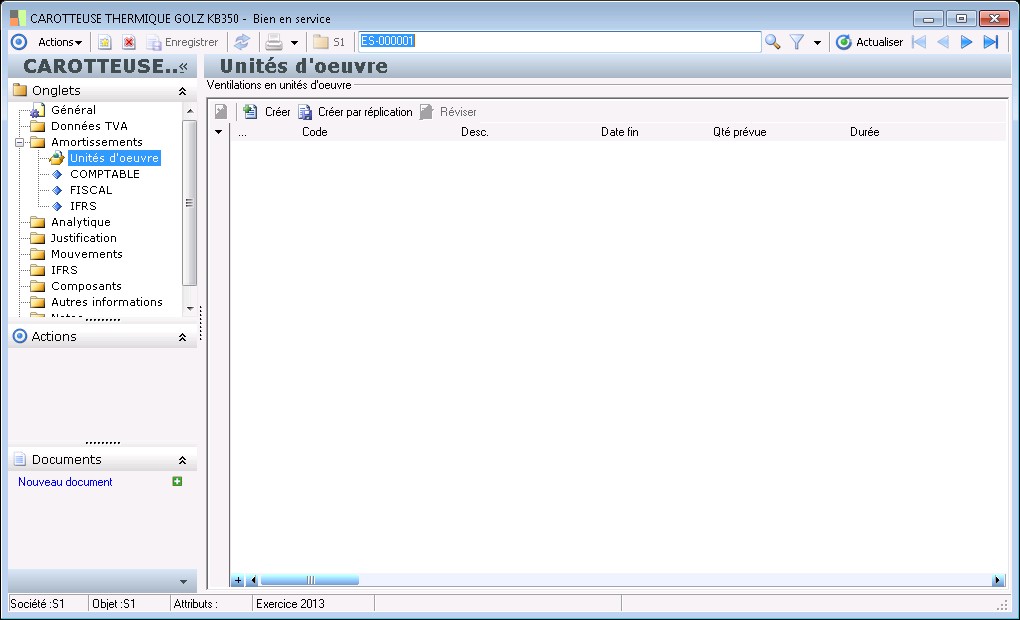This screenshot has height=620, width=1020.
Task: Click the Nouveau document link
Action: click(65, 482)
